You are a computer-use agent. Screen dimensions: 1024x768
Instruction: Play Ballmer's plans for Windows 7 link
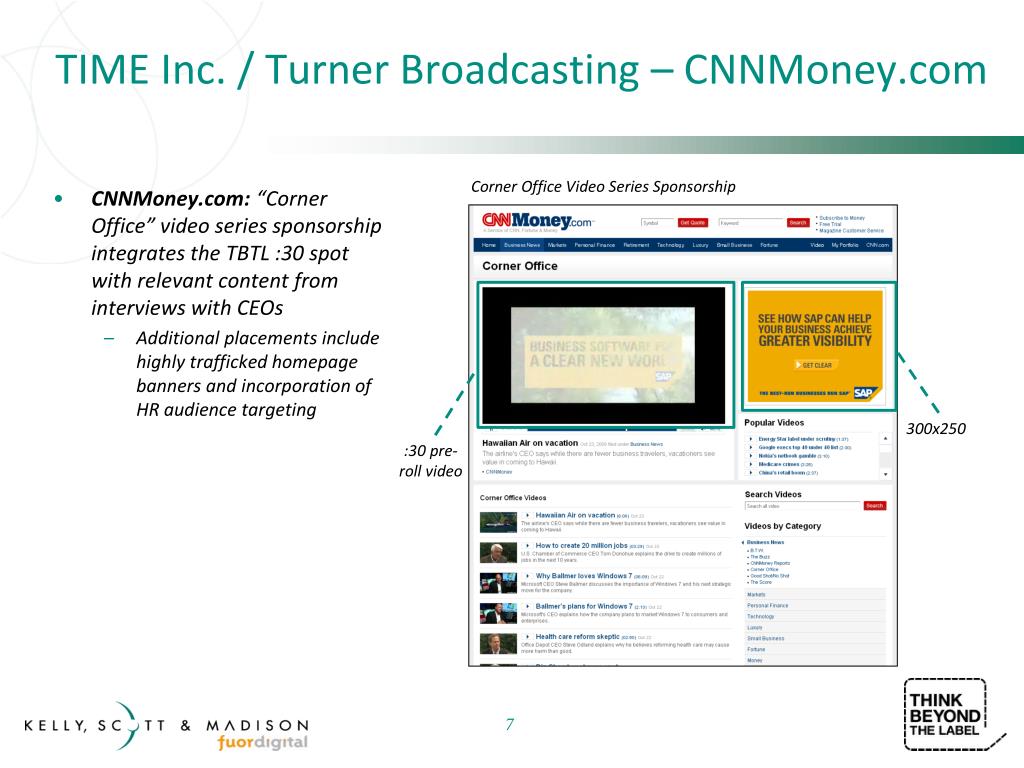[x=584, y=606]
